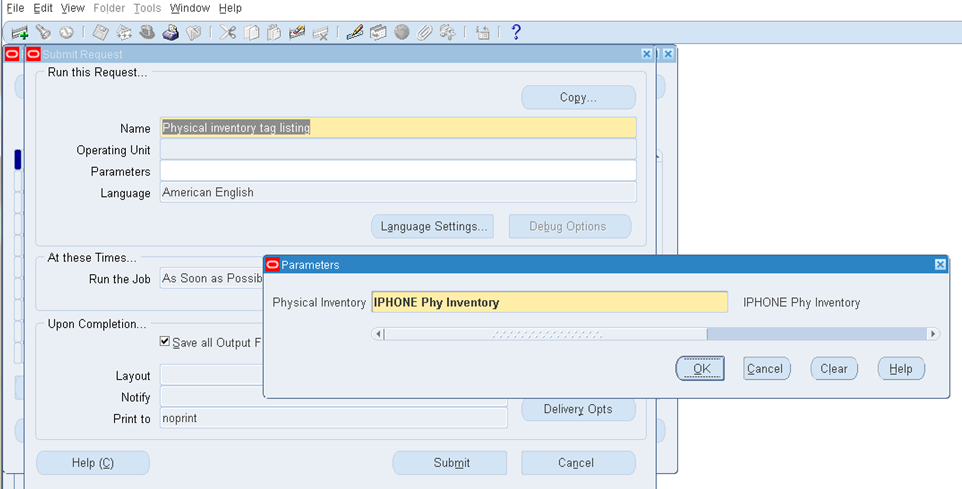The height and width of the screenshot is (489, 962).
Task: Click the Print toolbar icon
Action: [171, 32]
